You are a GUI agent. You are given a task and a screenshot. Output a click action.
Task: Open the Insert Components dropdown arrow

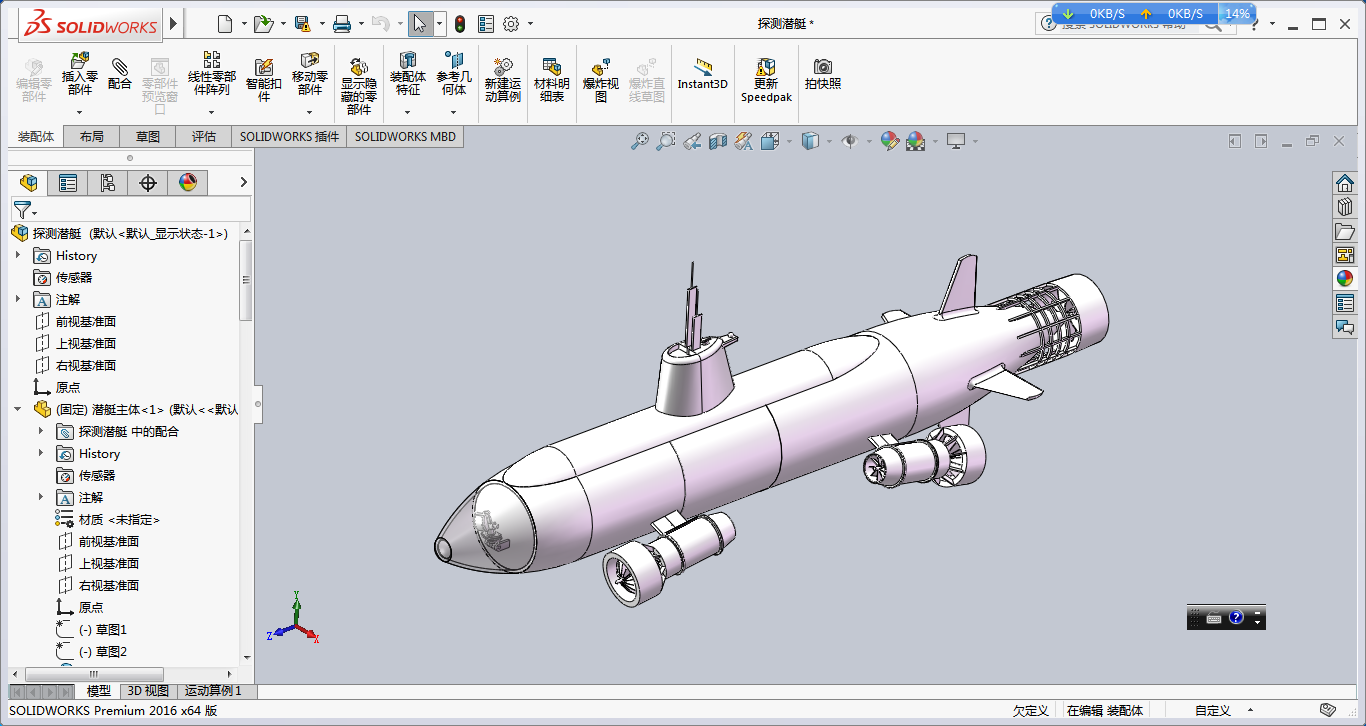click(80, 111)
